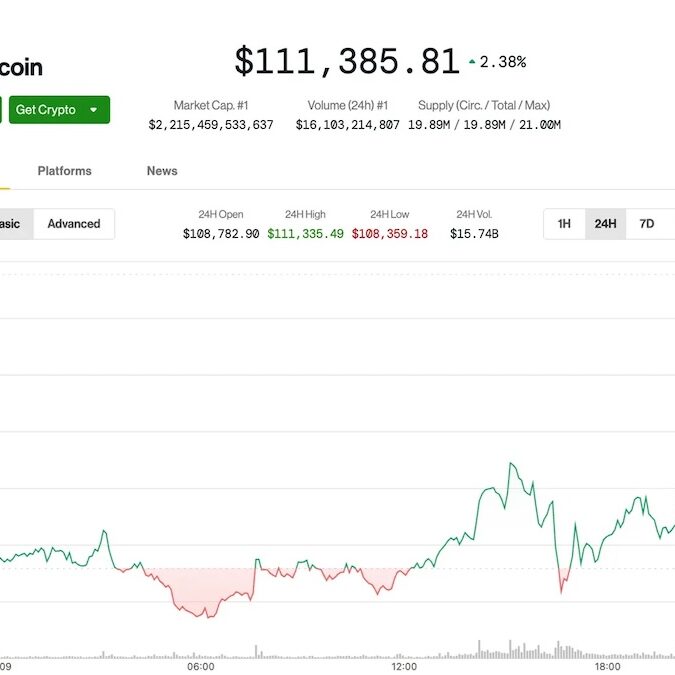
Task: Expand the Get Crypto dropdown arrow
Action: coord(94,110)
